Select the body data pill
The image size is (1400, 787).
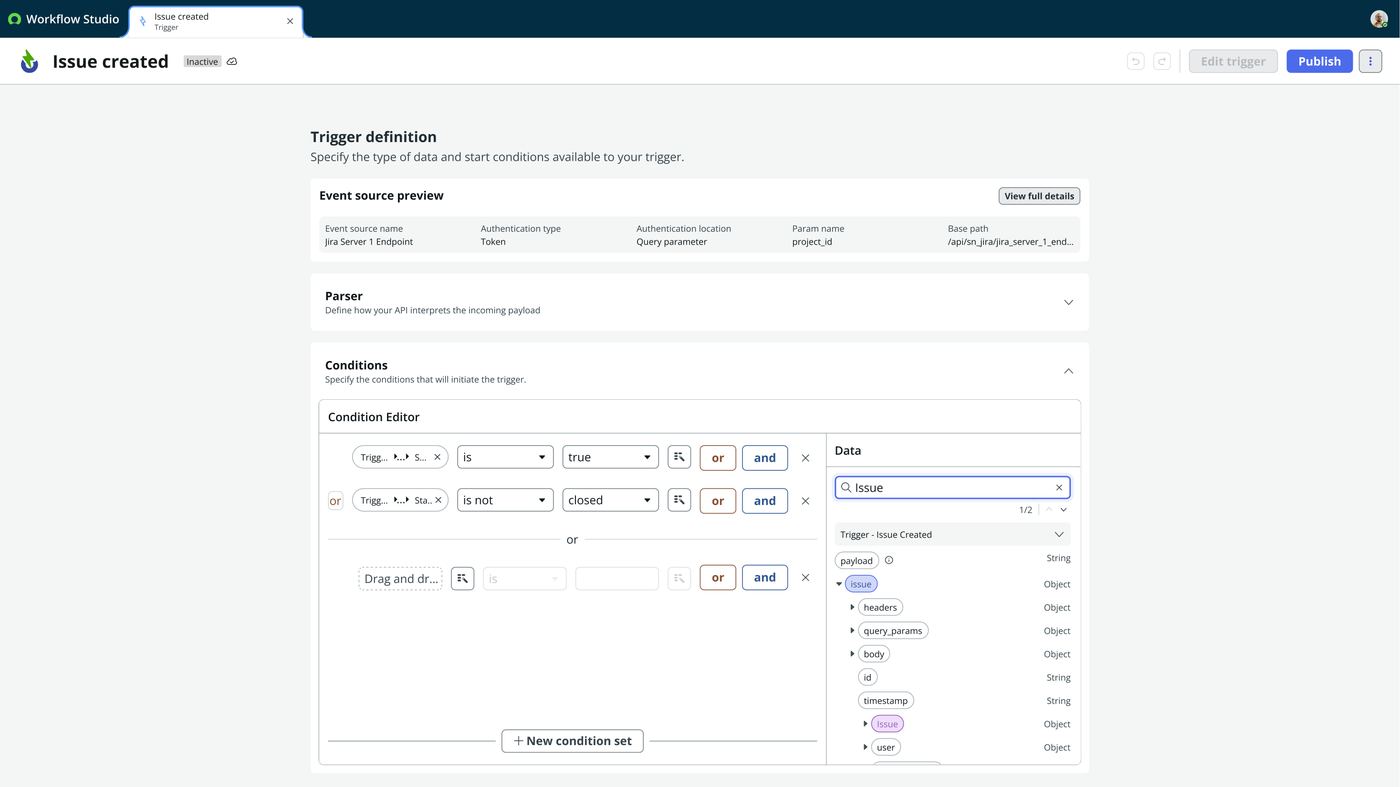(874, 654)
